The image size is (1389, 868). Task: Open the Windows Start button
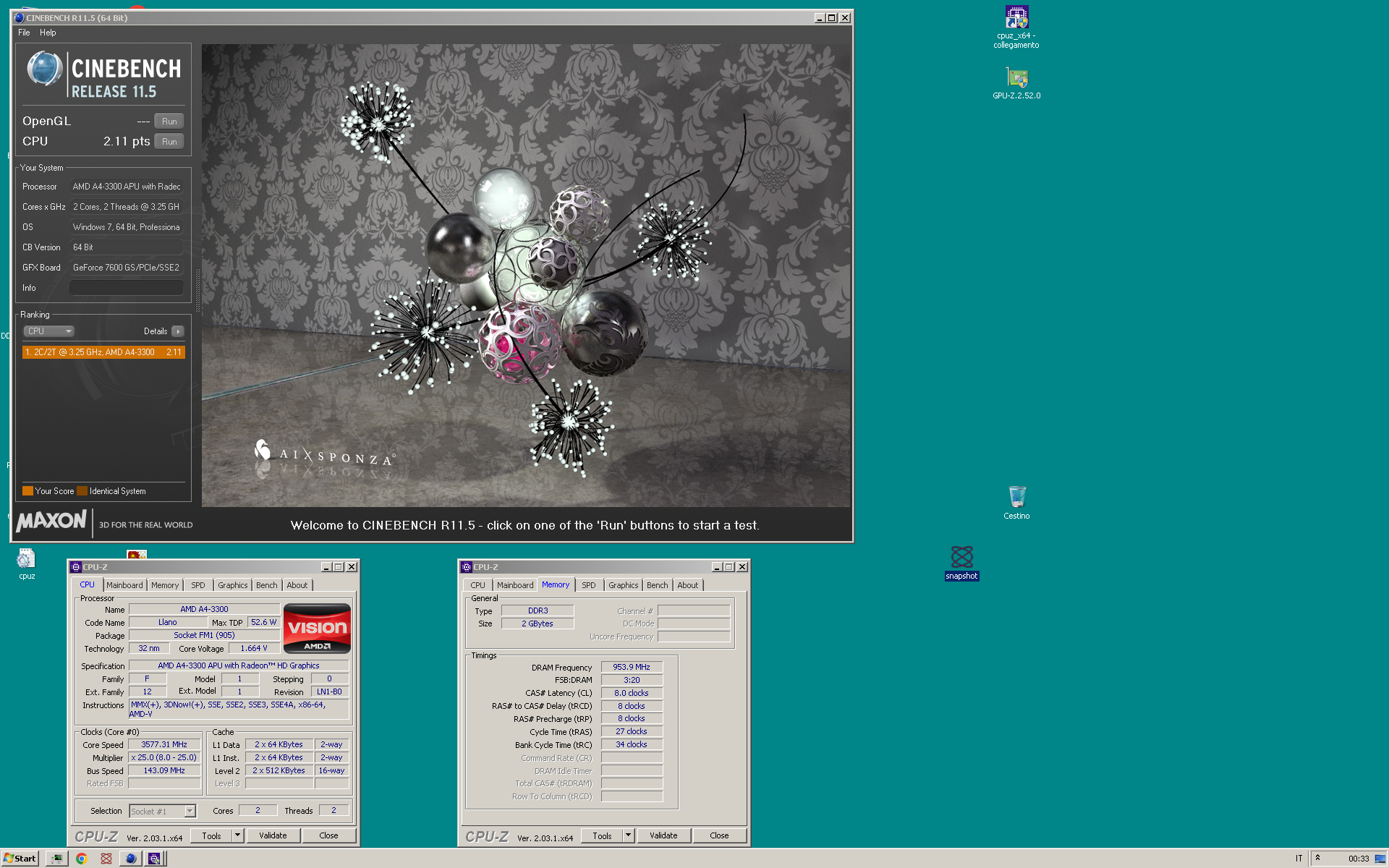click(20, 859)
